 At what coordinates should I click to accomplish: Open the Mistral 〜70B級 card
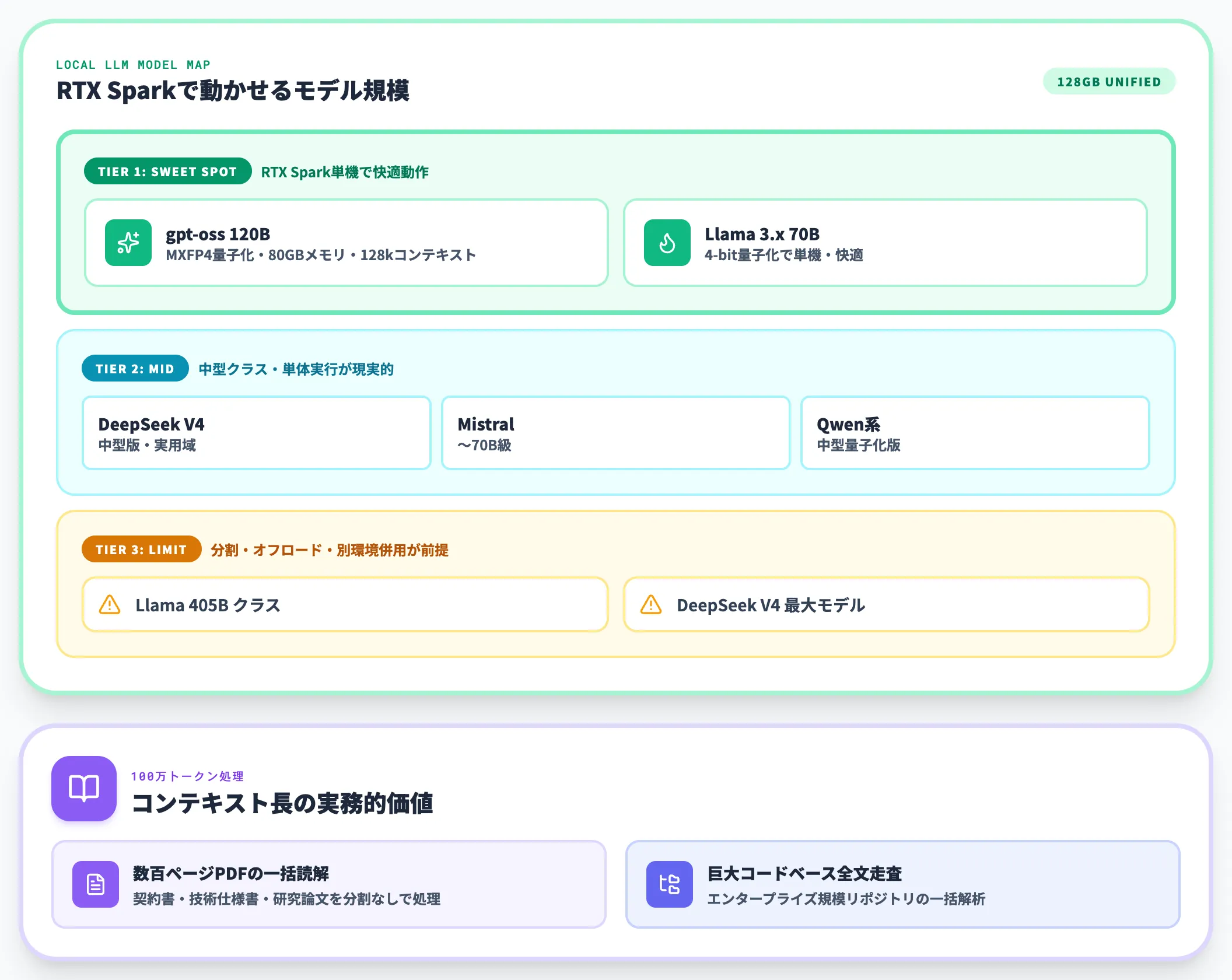click(x=616, y=433)
